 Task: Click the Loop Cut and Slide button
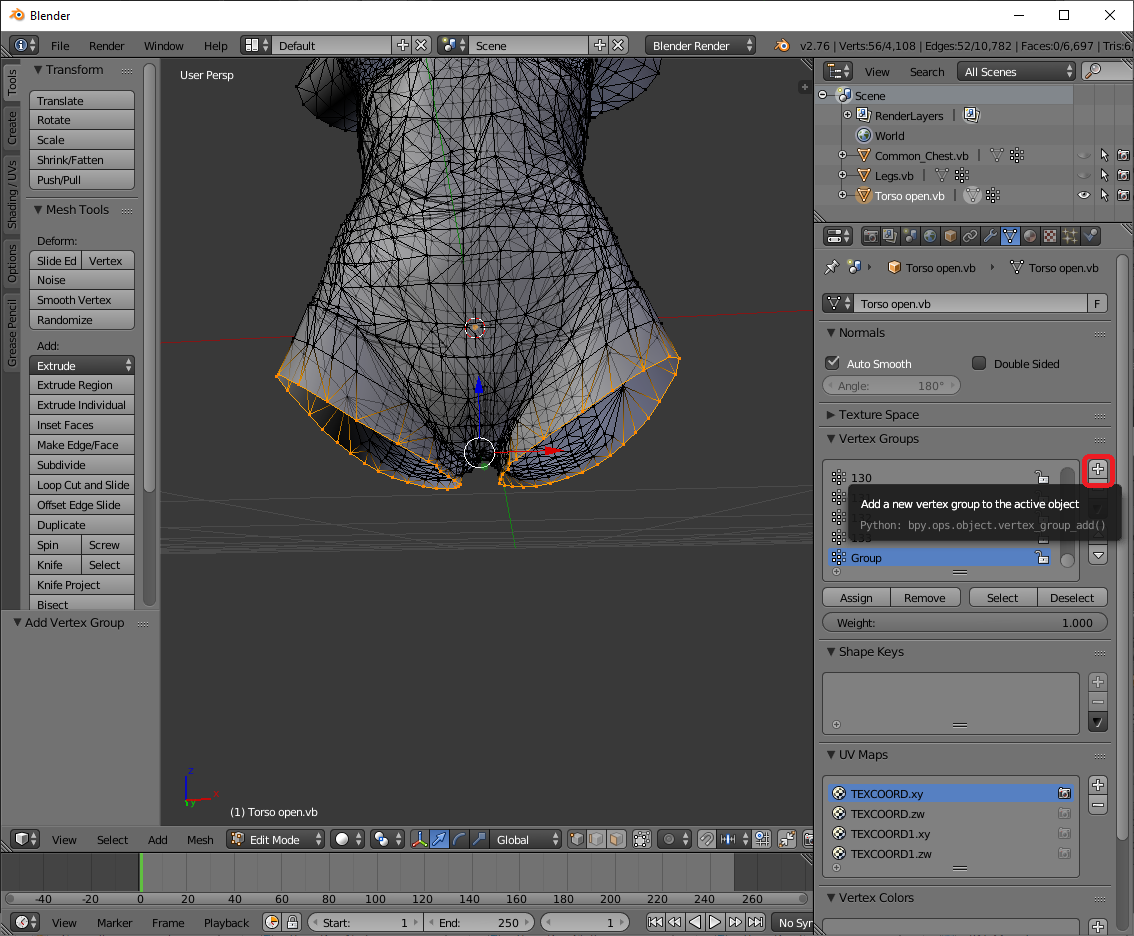(x=82, y=485)
